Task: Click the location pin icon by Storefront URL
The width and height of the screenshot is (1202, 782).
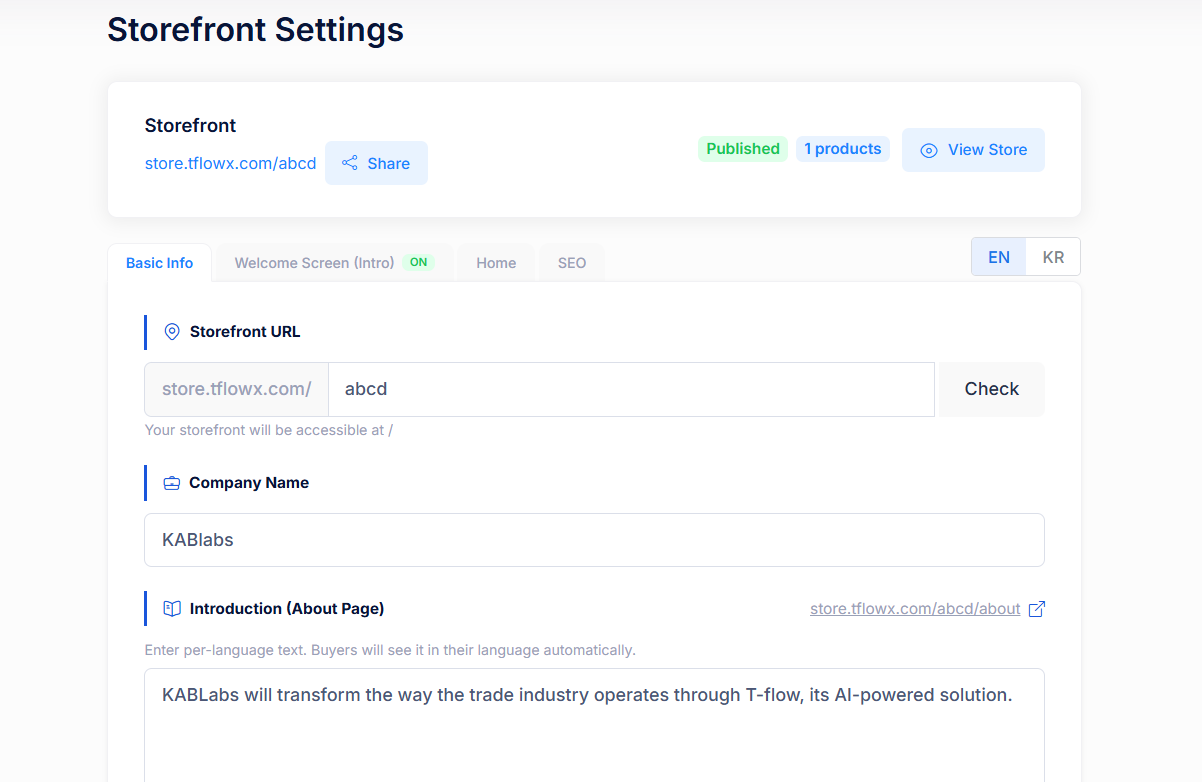Action: (172, 332)
